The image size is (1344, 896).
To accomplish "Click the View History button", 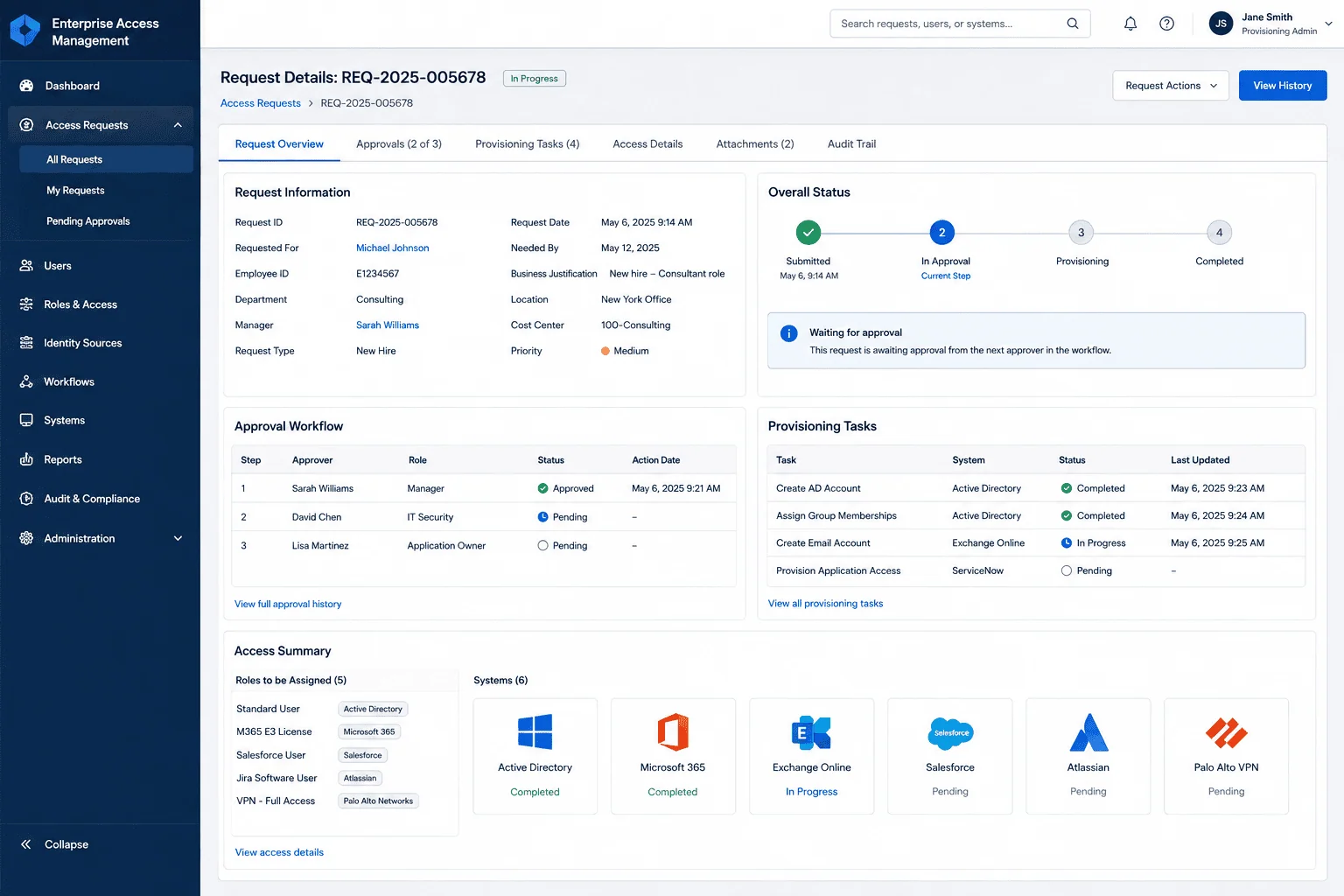I will click(1283, 86).
